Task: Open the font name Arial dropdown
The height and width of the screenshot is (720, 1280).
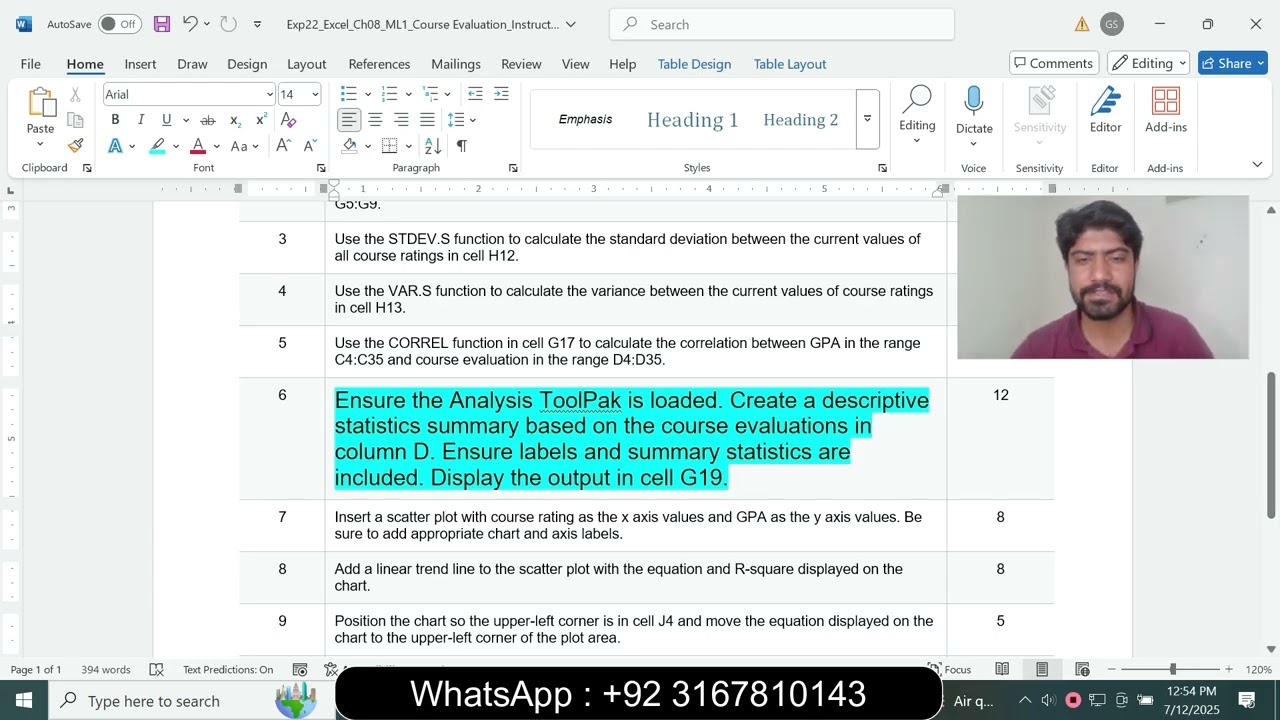Action: point(269,94)
